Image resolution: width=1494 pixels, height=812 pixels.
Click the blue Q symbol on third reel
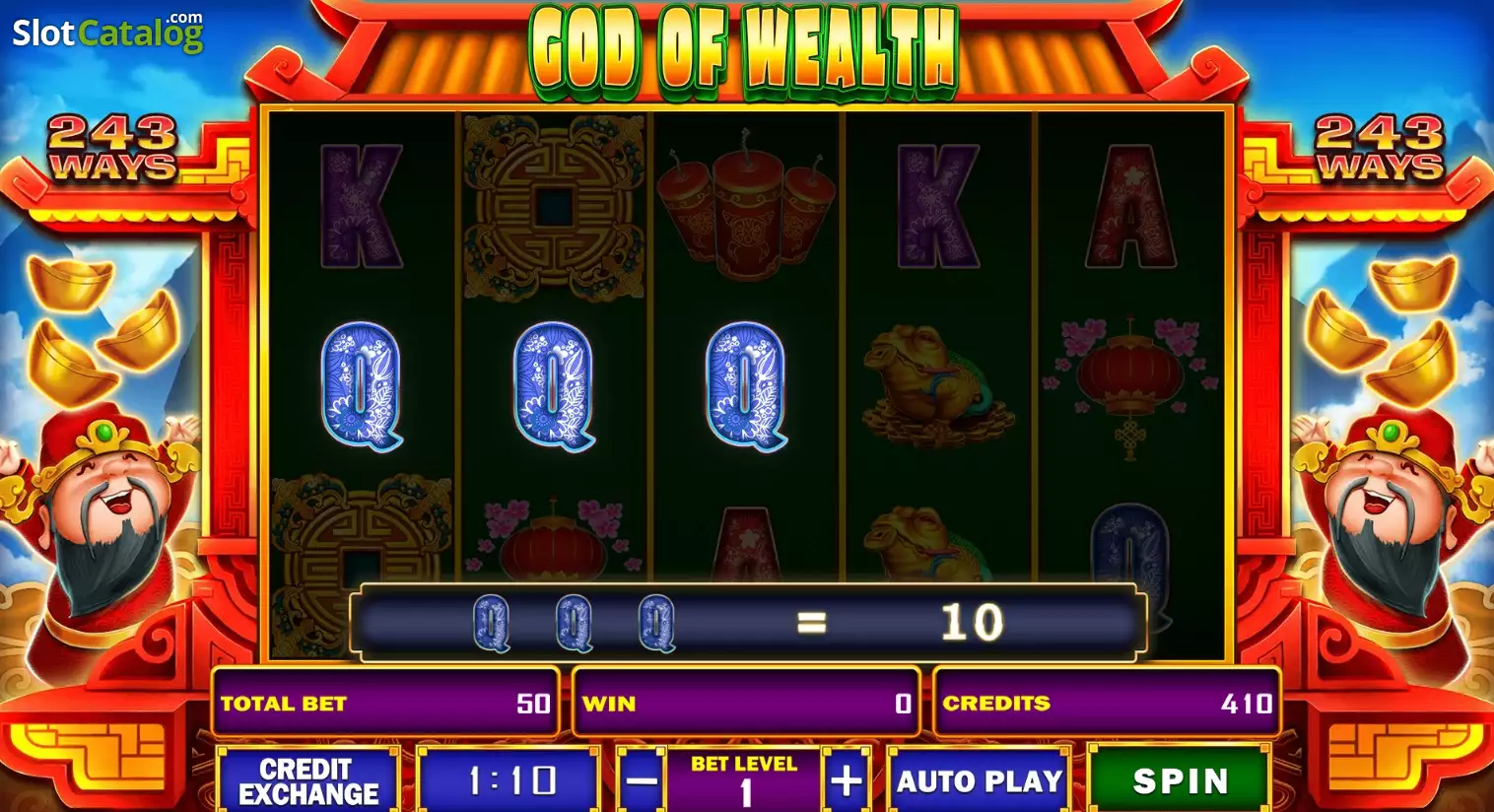(x=746, y=386)
